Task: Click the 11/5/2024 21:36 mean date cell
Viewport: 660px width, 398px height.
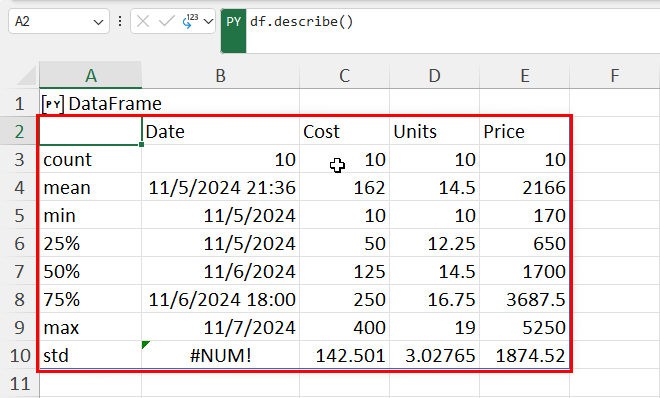Action: click(x=221, y=187)
